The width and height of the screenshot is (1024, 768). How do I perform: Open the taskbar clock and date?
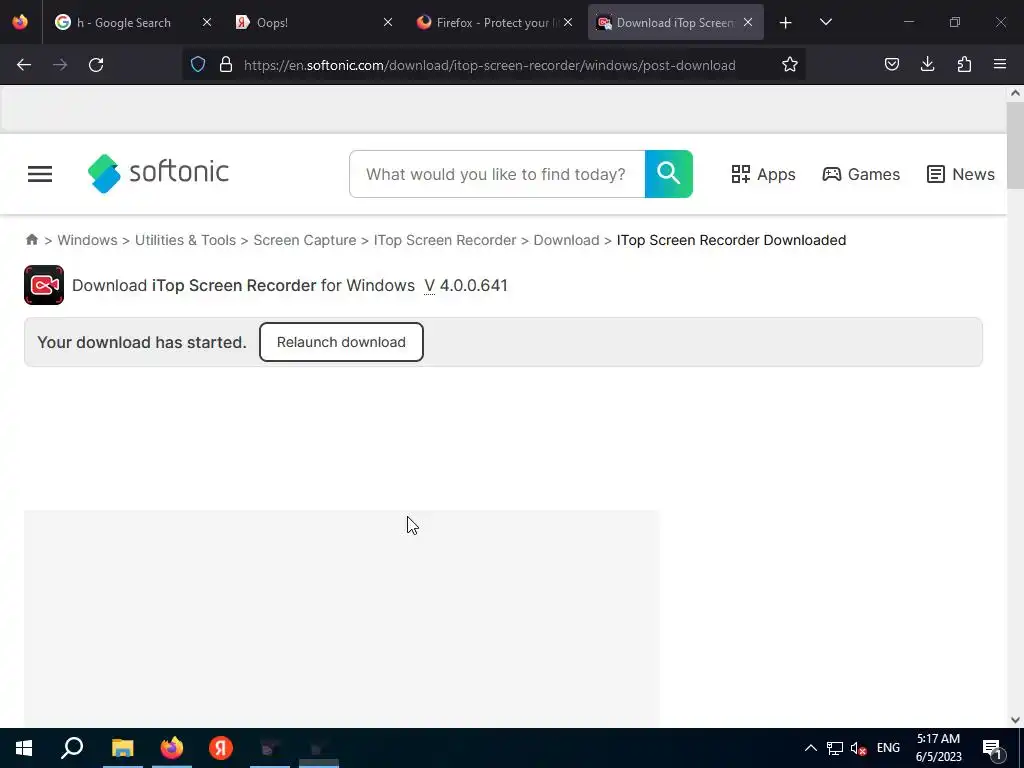(938, 748)
